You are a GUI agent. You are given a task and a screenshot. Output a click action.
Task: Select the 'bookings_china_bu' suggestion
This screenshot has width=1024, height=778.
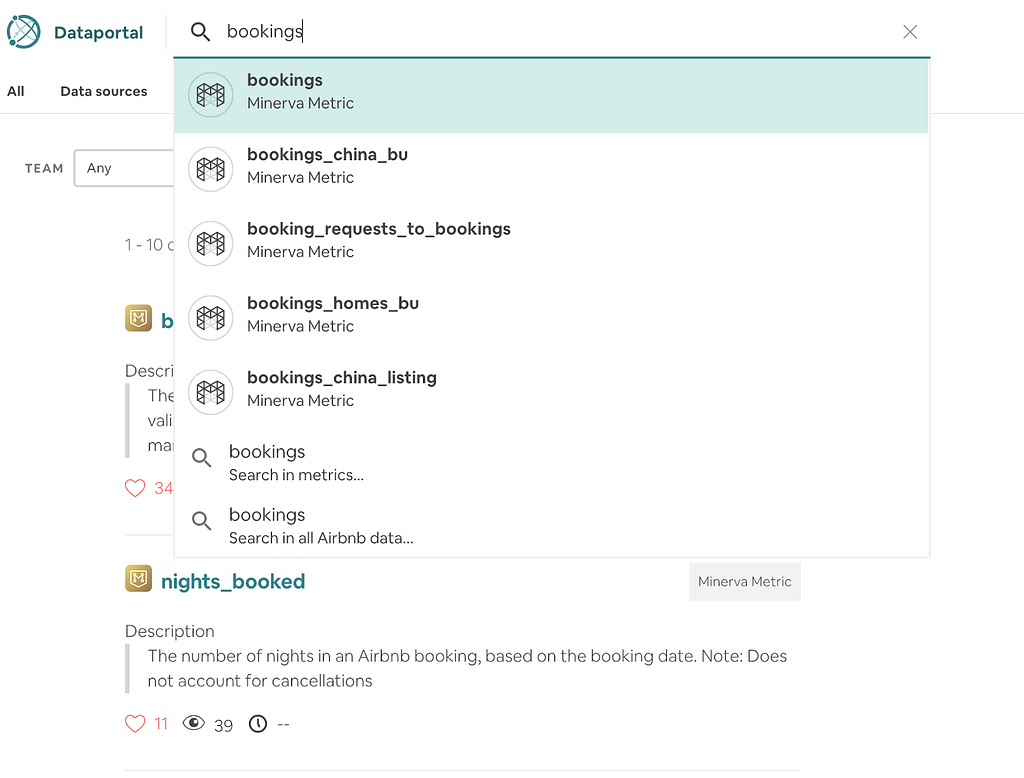[551, 170]
